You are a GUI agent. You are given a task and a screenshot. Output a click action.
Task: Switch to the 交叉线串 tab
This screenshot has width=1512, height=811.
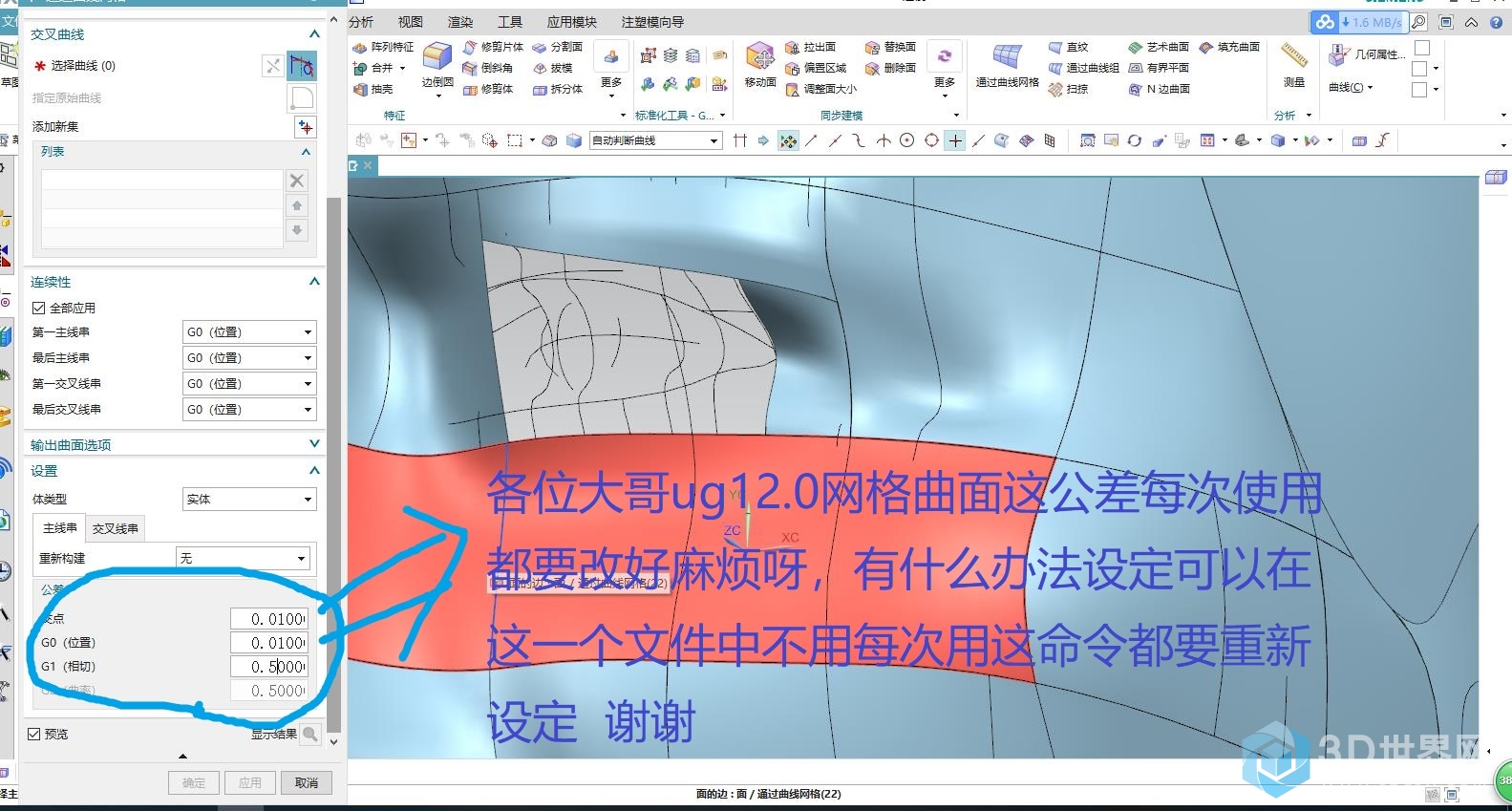[116, 528]
